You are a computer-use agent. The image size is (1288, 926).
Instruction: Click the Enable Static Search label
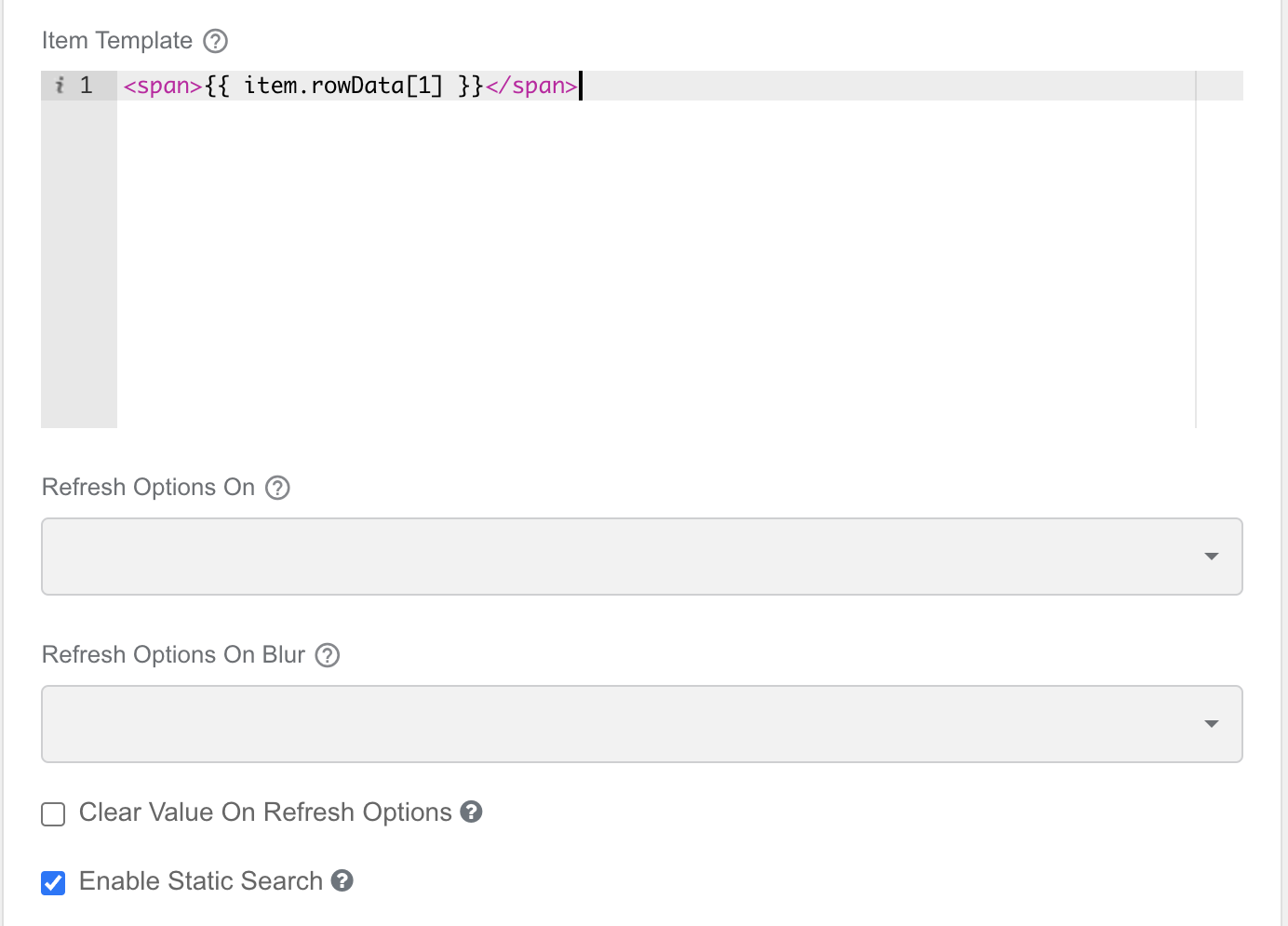click(201, 881)
